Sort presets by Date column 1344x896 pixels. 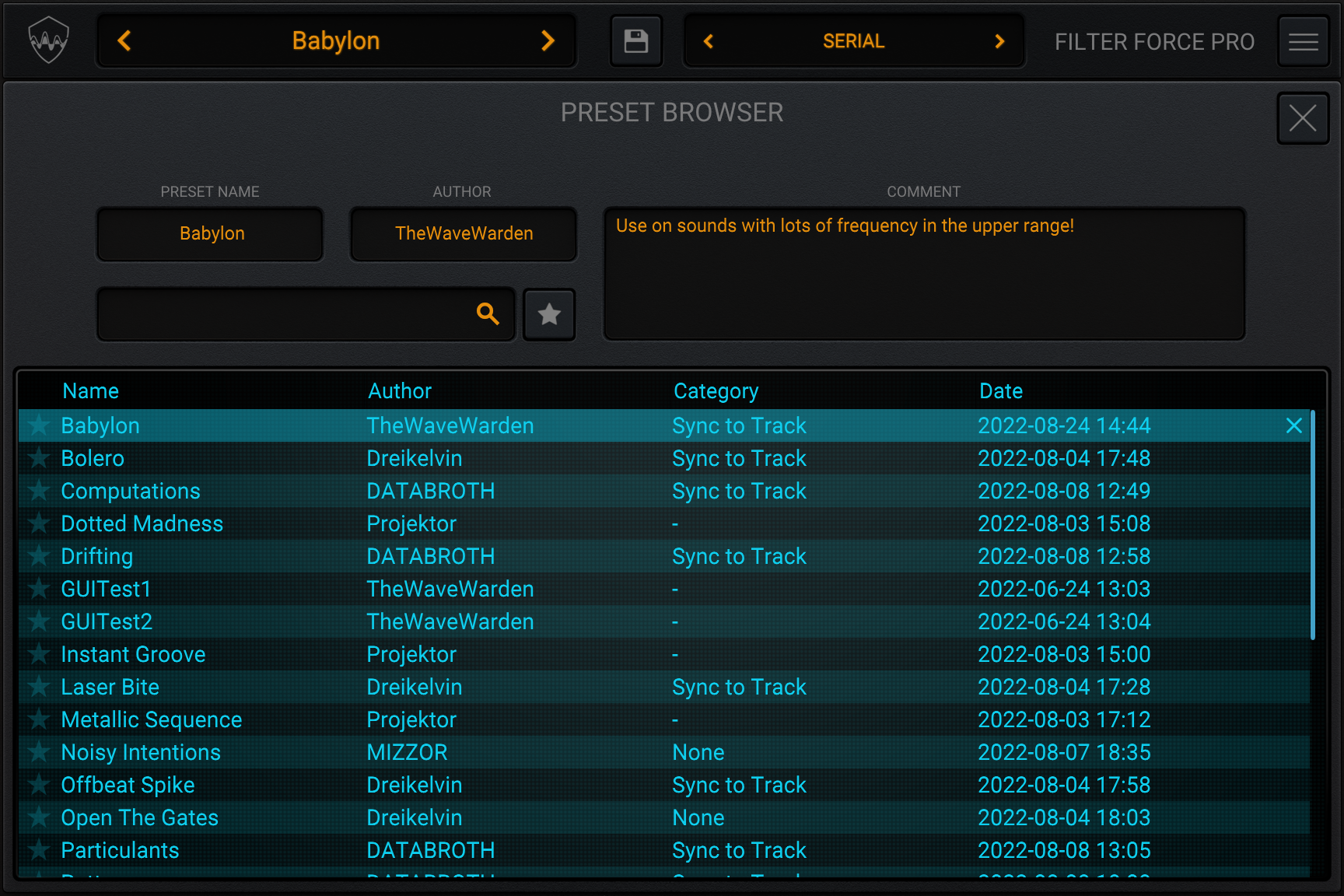1000,390
